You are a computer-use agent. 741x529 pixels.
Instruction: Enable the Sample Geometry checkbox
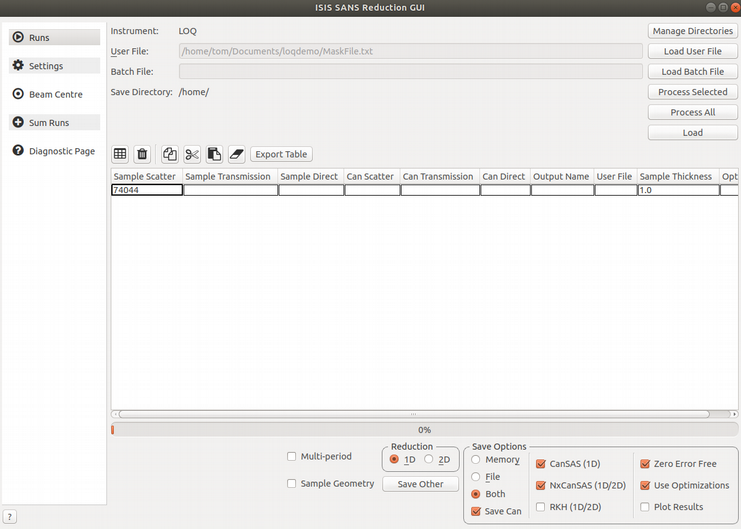tap(292, 483)
